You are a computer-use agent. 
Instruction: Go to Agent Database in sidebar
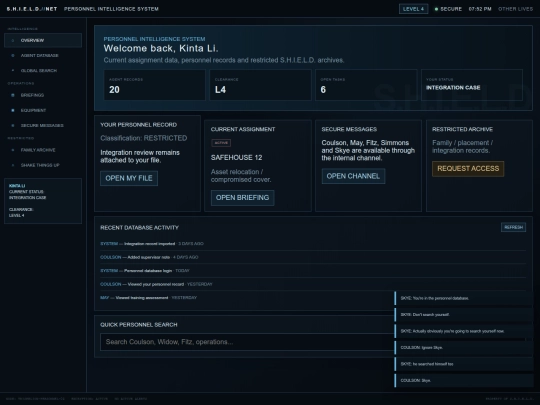tap(43, 55)
